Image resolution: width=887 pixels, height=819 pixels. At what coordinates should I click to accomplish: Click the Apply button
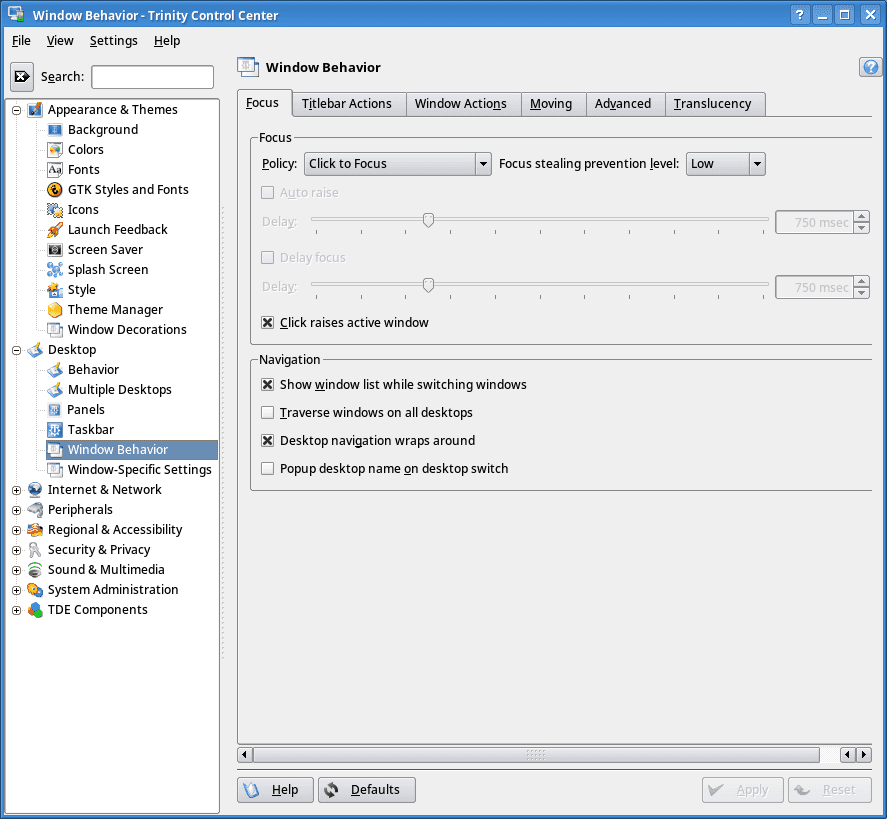click(x=743, y=790)
